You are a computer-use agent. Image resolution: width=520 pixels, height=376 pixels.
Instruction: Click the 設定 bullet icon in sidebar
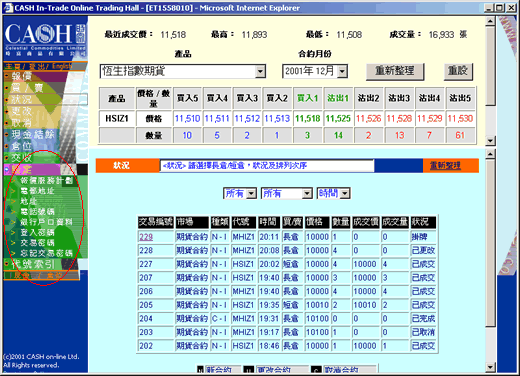tap(7, 170)
